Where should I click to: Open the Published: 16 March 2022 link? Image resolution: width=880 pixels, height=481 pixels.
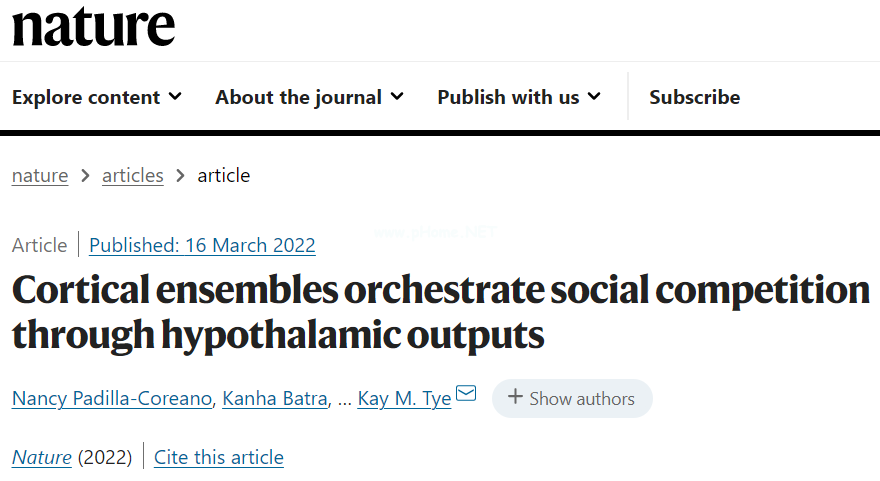click(x=202, y=245)
